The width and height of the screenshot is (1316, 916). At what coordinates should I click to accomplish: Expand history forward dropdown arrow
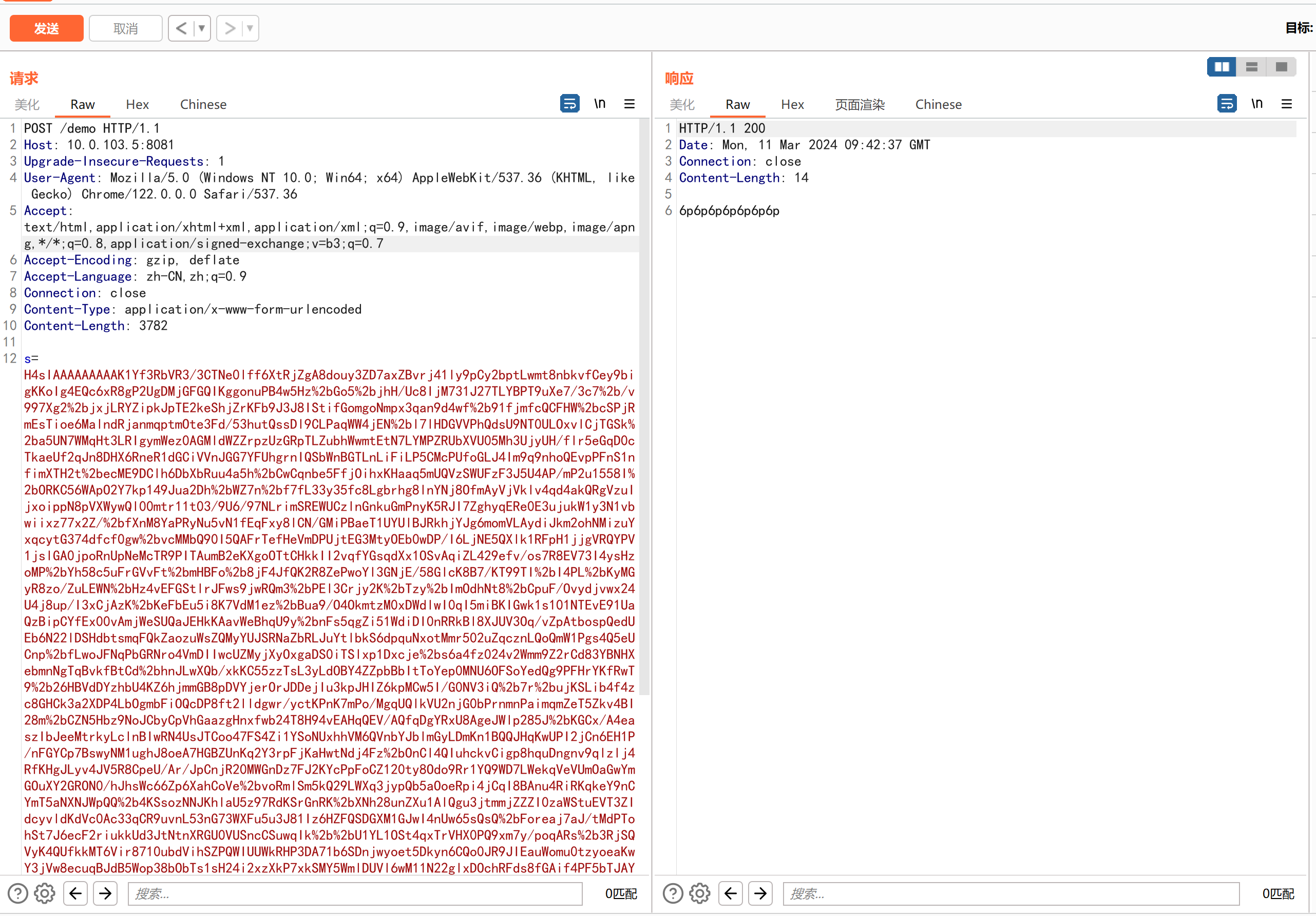(250, 28)
